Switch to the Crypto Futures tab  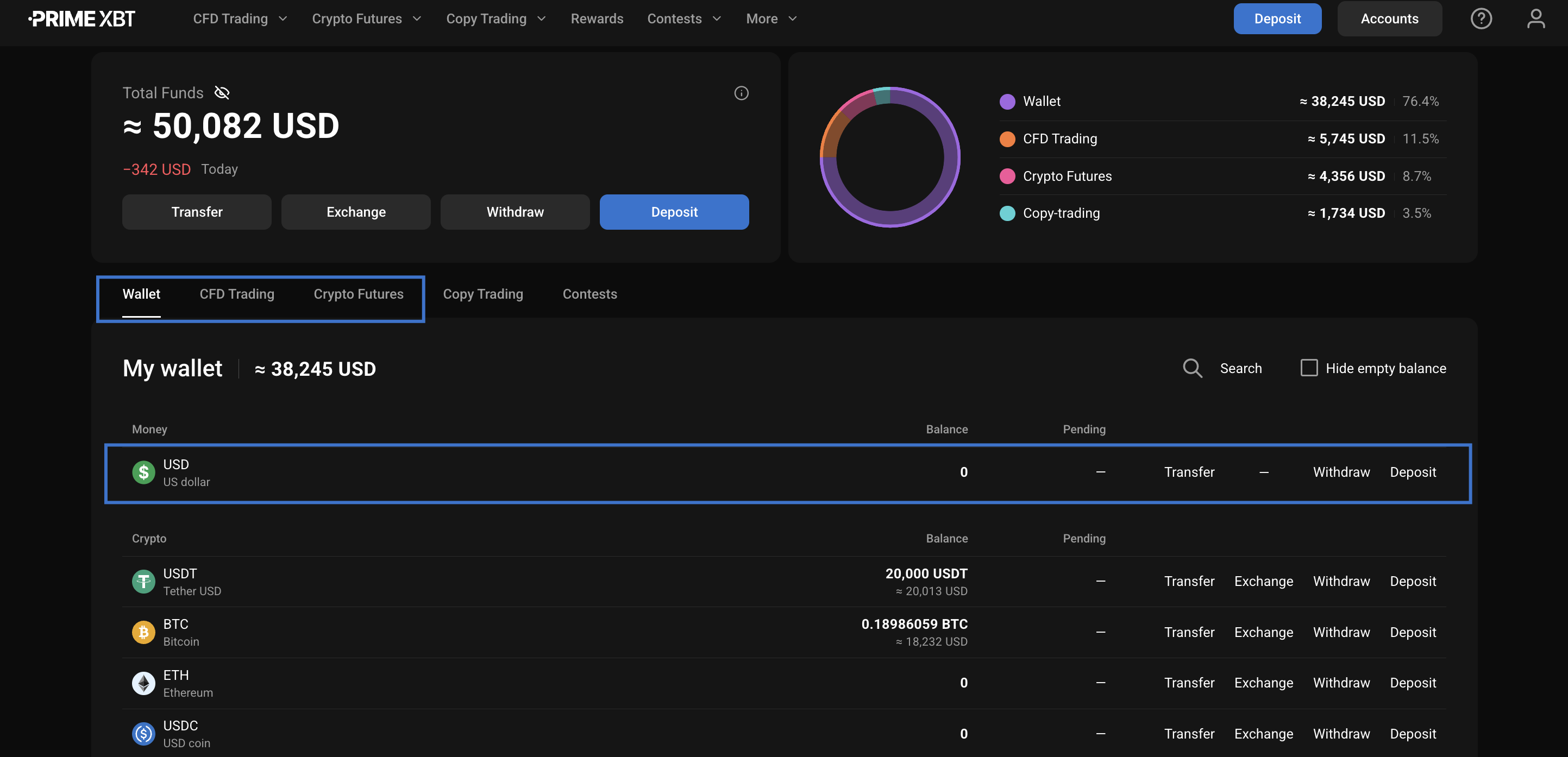(359, 294)
